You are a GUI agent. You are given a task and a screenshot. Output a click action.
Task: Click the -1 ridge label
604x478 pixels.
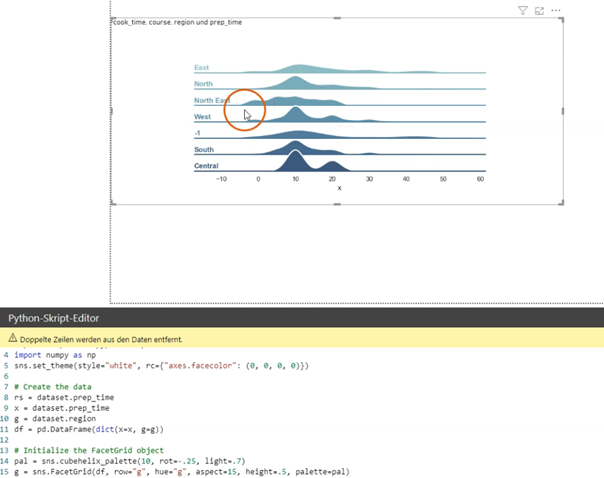(197, 133)
